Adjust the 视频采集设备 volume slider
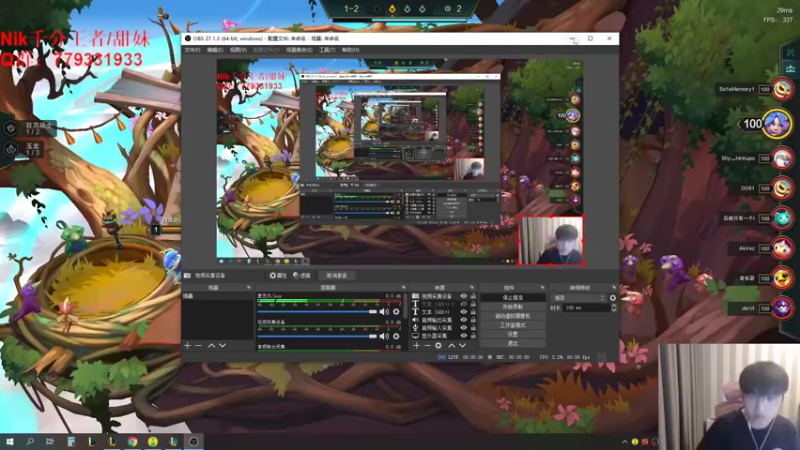The image size is (800, 450). tap(317, 336)
